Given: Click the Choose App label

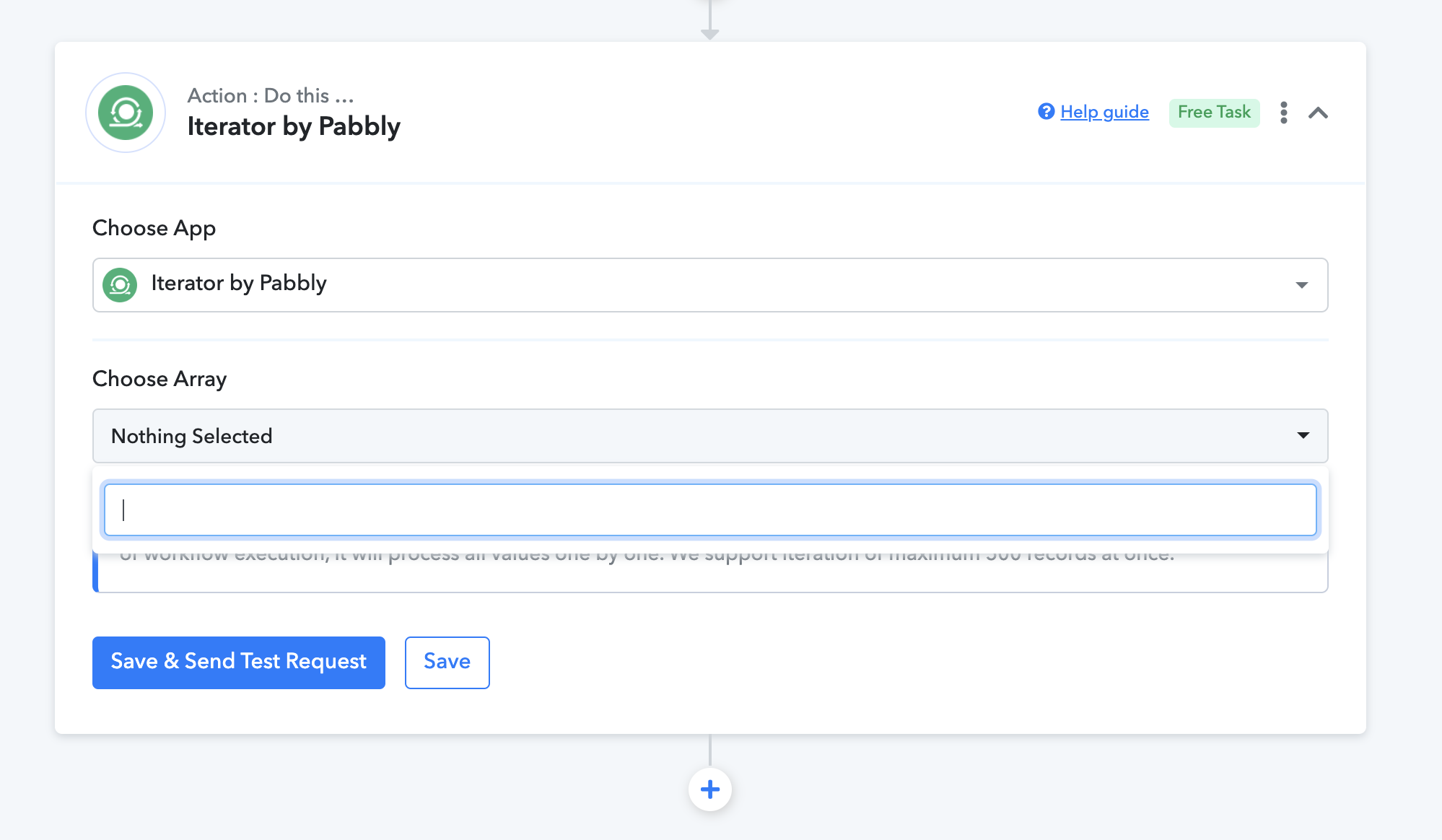Looking at the screenshot, I should [154, 228].
